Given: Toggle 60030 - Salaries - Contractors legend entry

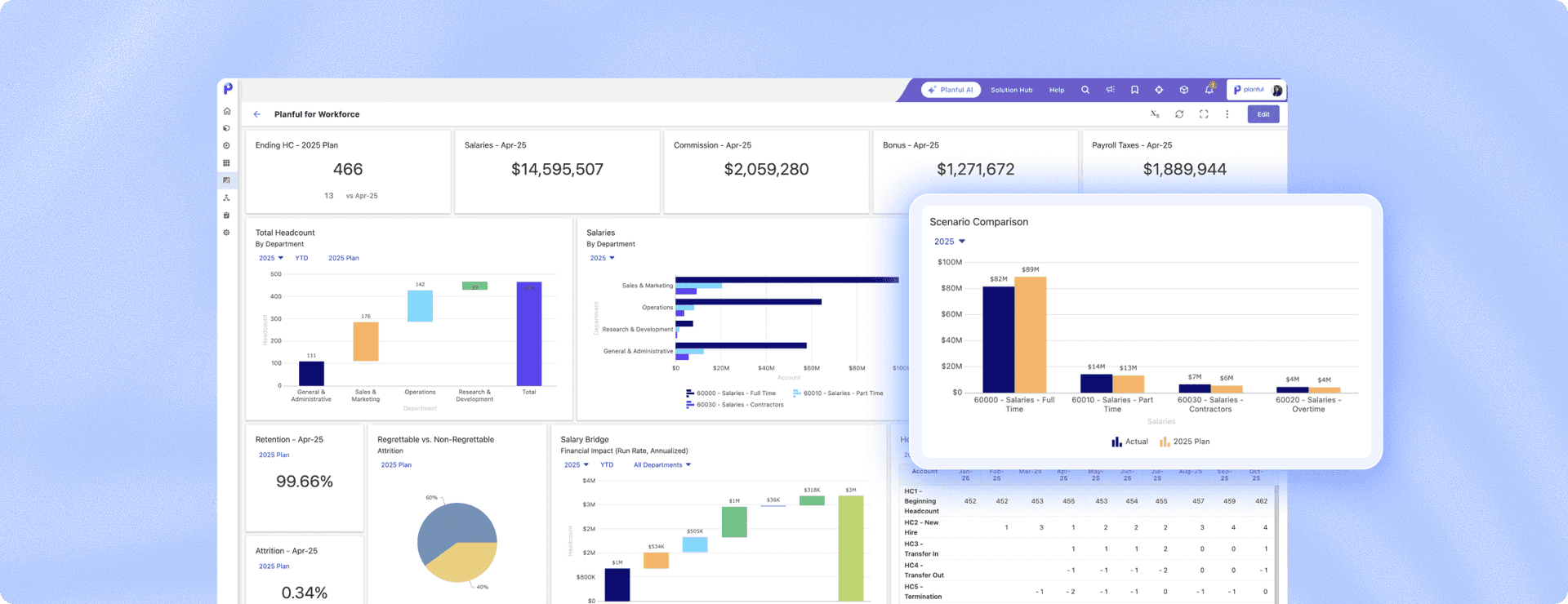Looking at the screenshot, I should [735, 405].
